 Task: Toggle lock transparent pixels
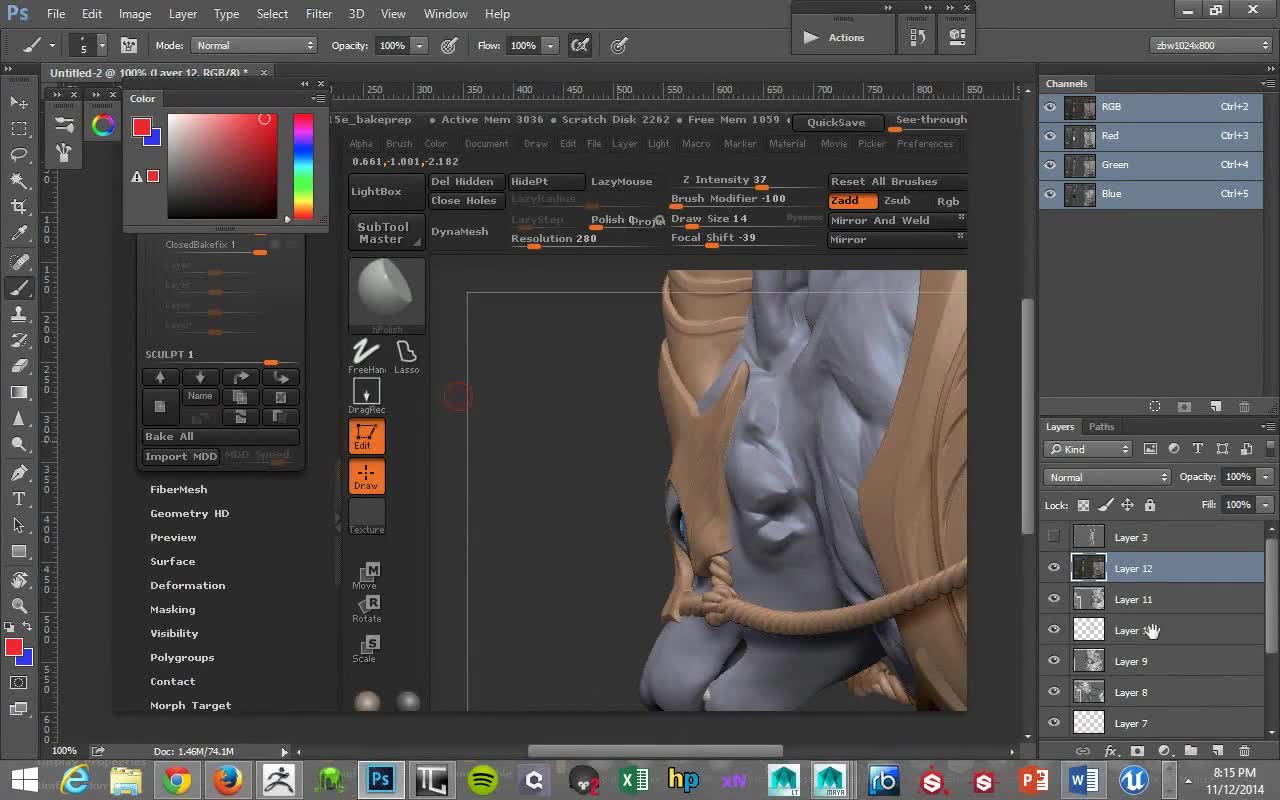[x=1083, y=505]
